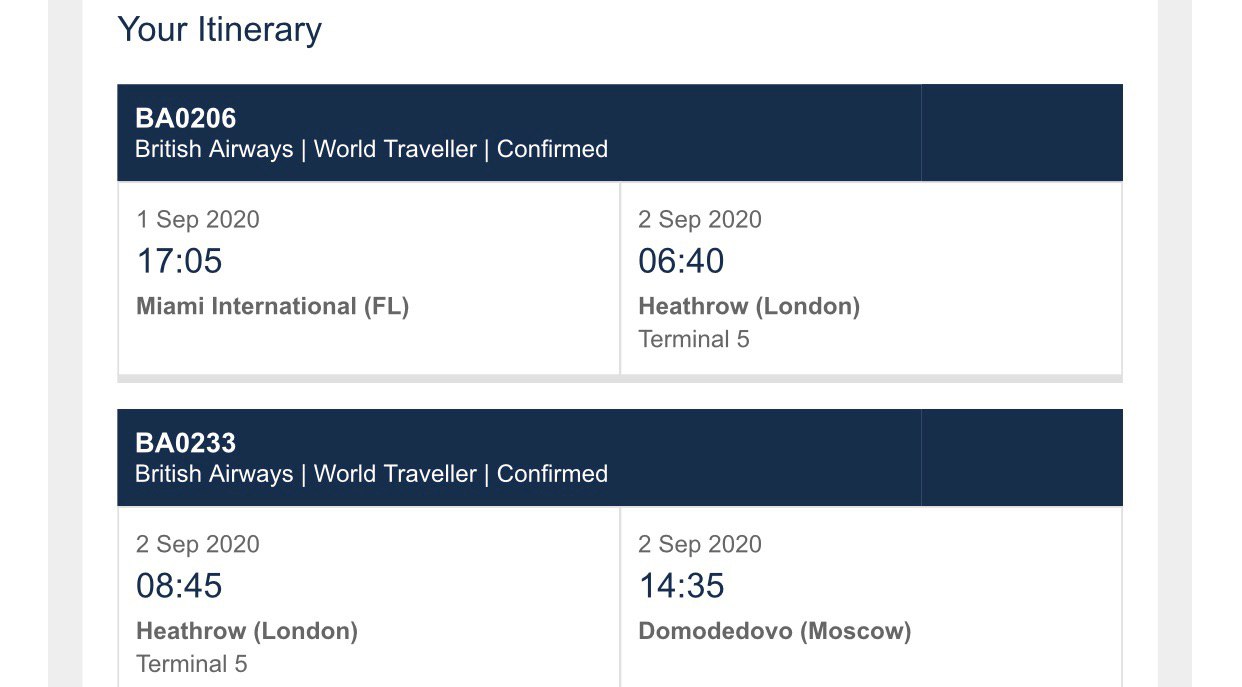Viewport: 1242px width, 687px height.
Task: Click the date above the 08:45 departure
Action: point(198,545)
